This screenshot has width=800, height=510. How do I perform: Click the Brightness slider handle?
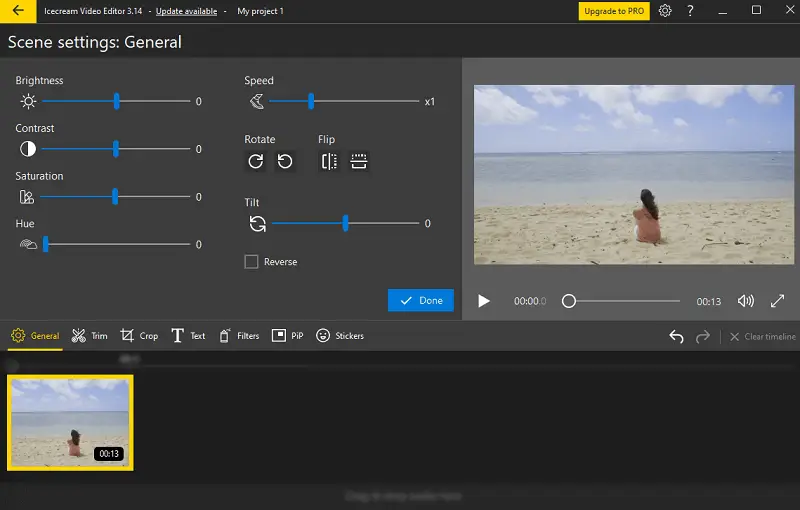pos(117,101)
